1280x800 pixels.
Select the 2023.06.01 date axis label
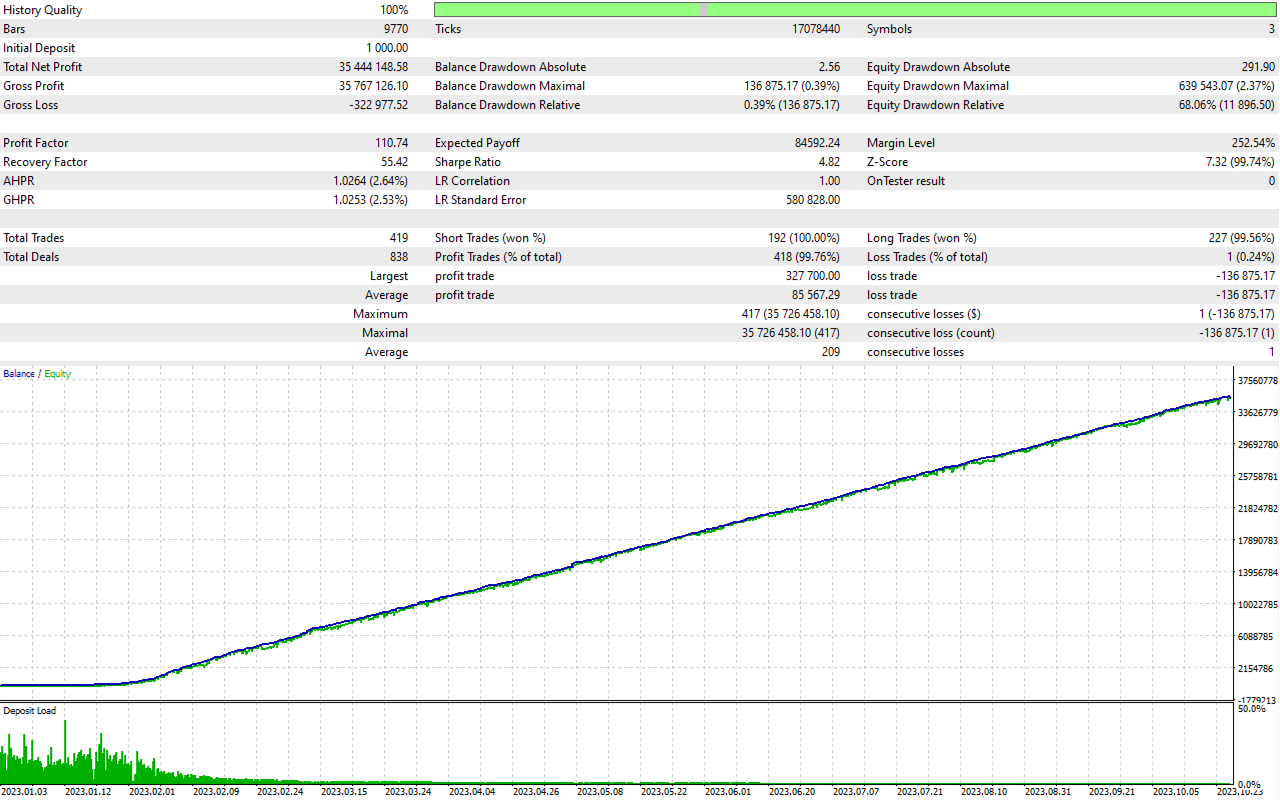click(x=728, y=791)
